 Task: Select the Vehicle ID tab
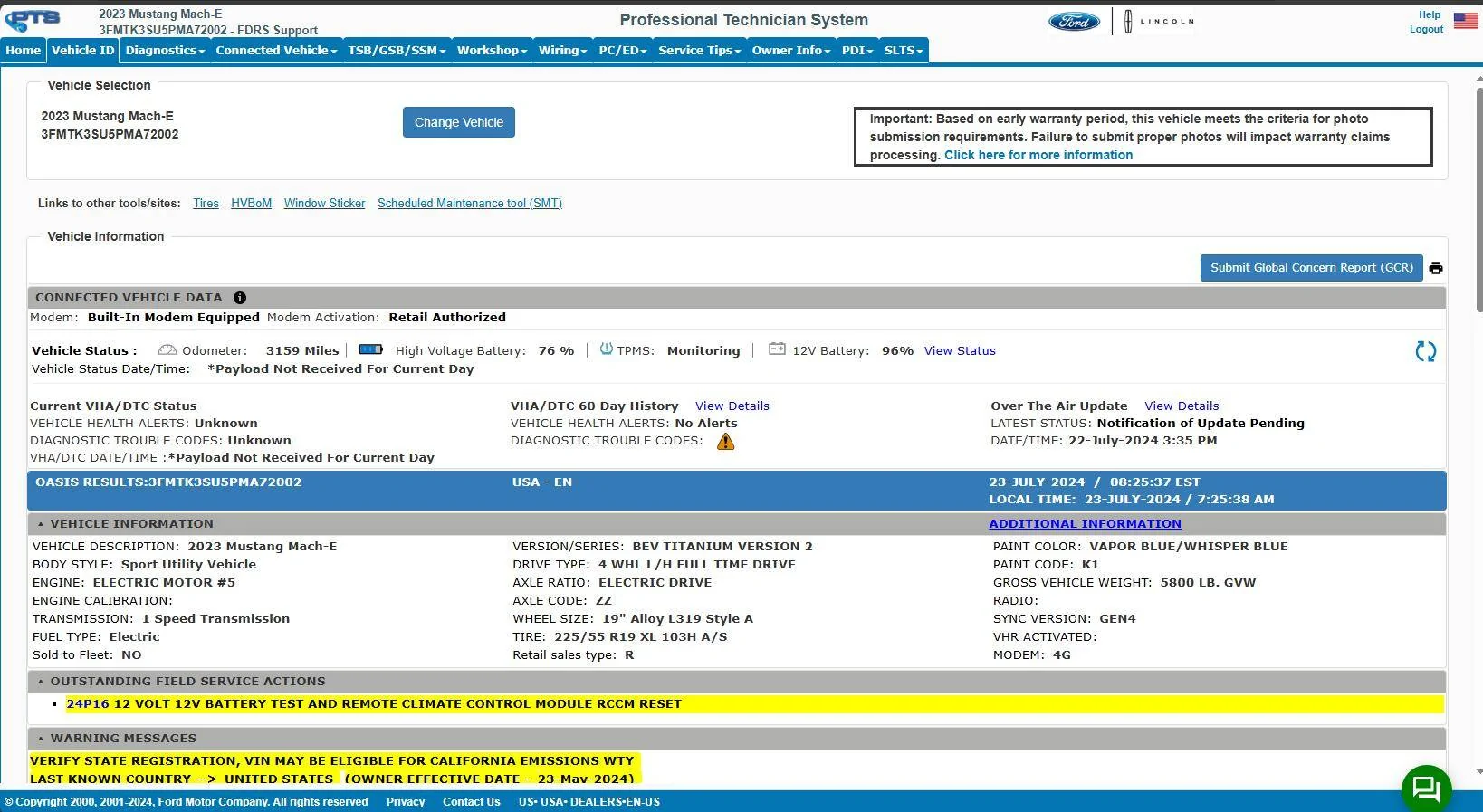83,51
